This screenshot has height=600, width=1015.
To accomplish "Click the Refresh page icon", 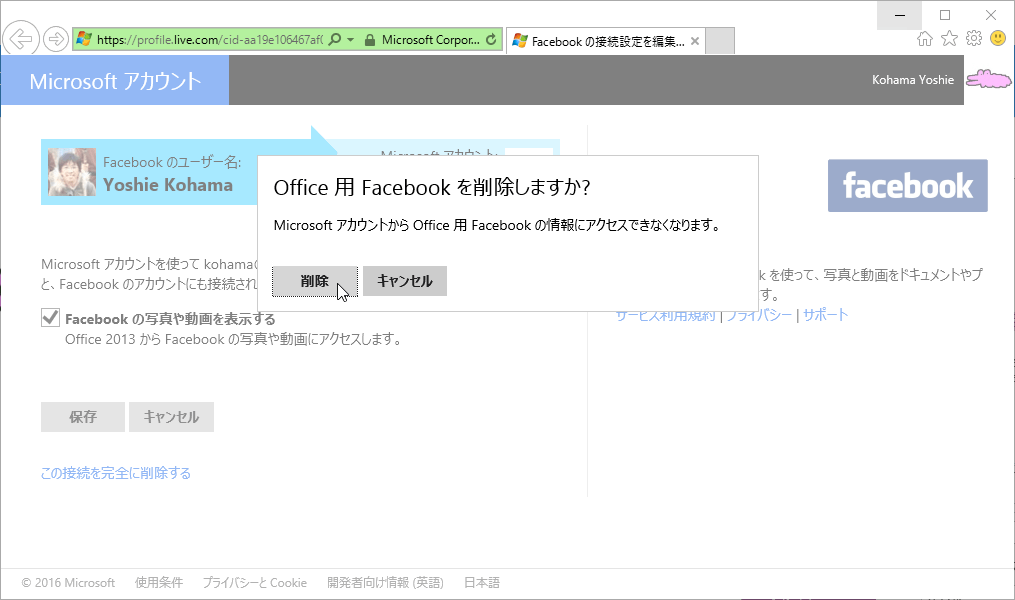I will [x=491, y=39].
